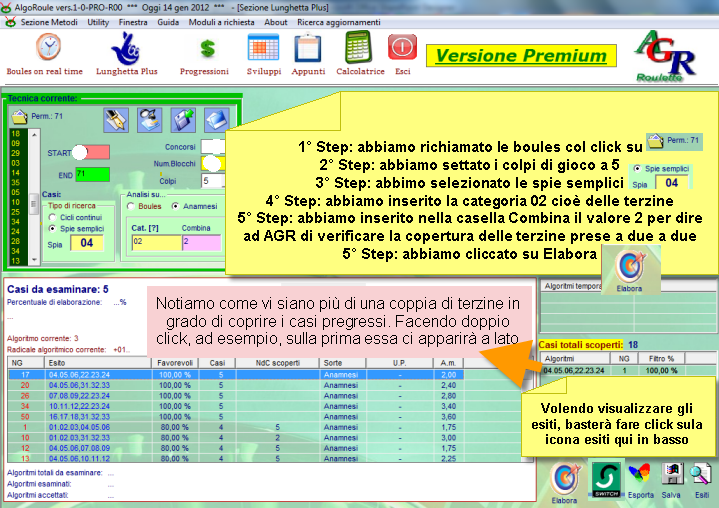Select the Anamnesi analysis radio button
The width and height of the screenshot is (719, 508).
tap(175, 206)
